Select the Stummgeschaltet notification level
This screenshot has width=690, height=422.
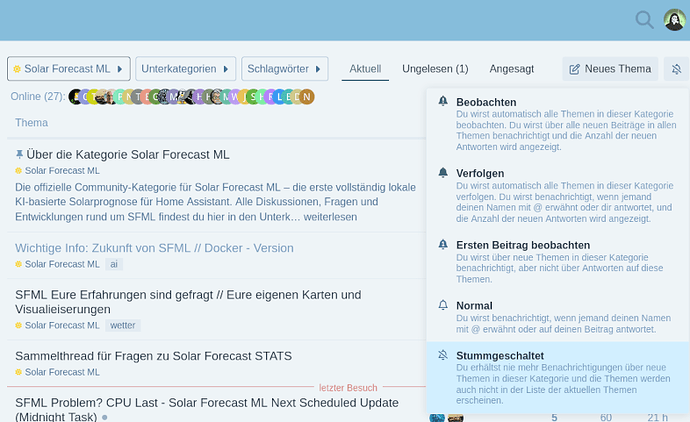point(557,378)
